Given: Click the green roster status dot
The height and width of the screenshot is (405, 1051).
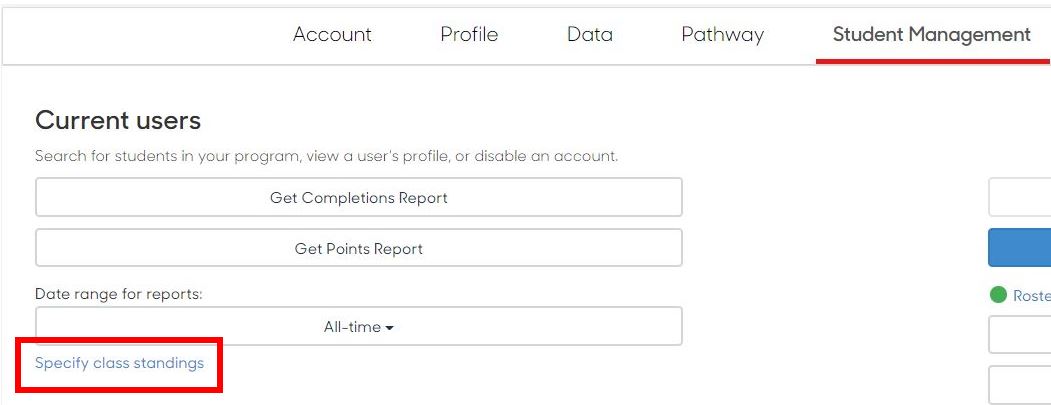Looking at the screenshot, I should (998, 294).
